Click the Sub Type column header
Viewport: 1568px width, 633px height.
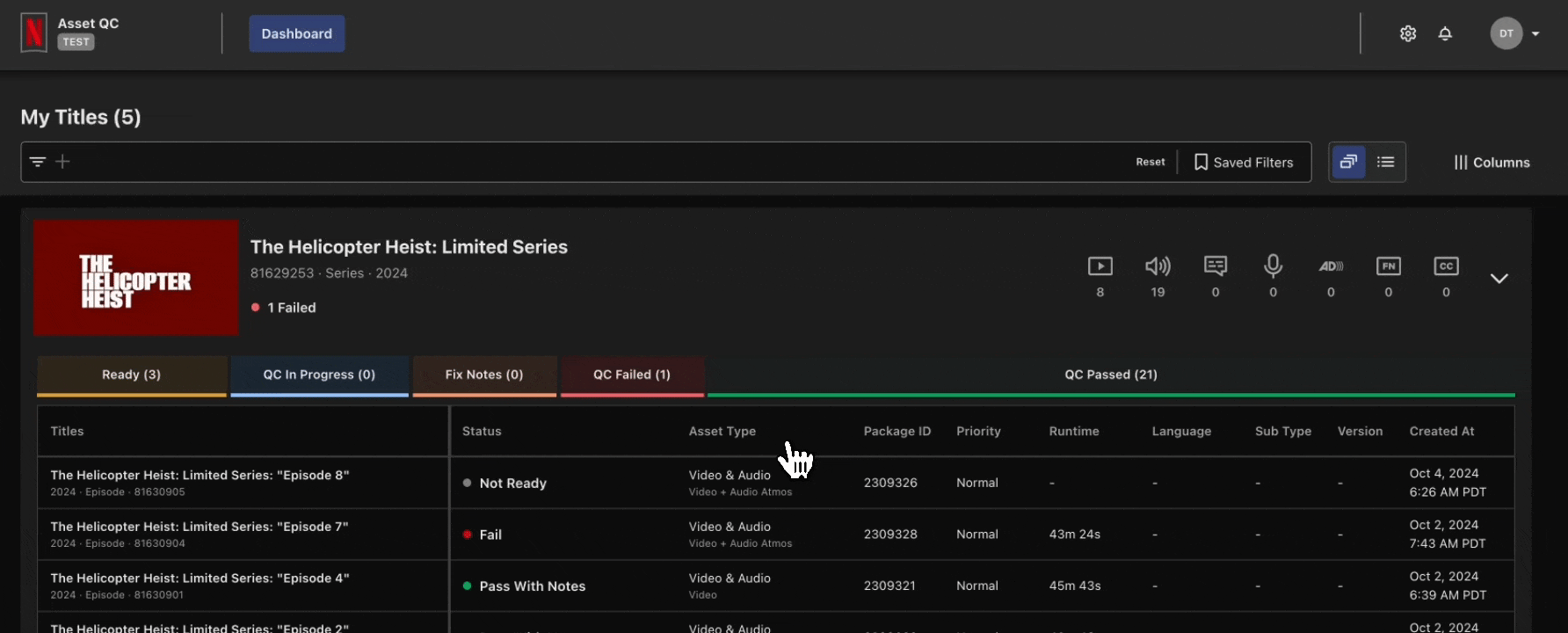pyautogui.click(x=1283, y=431)
